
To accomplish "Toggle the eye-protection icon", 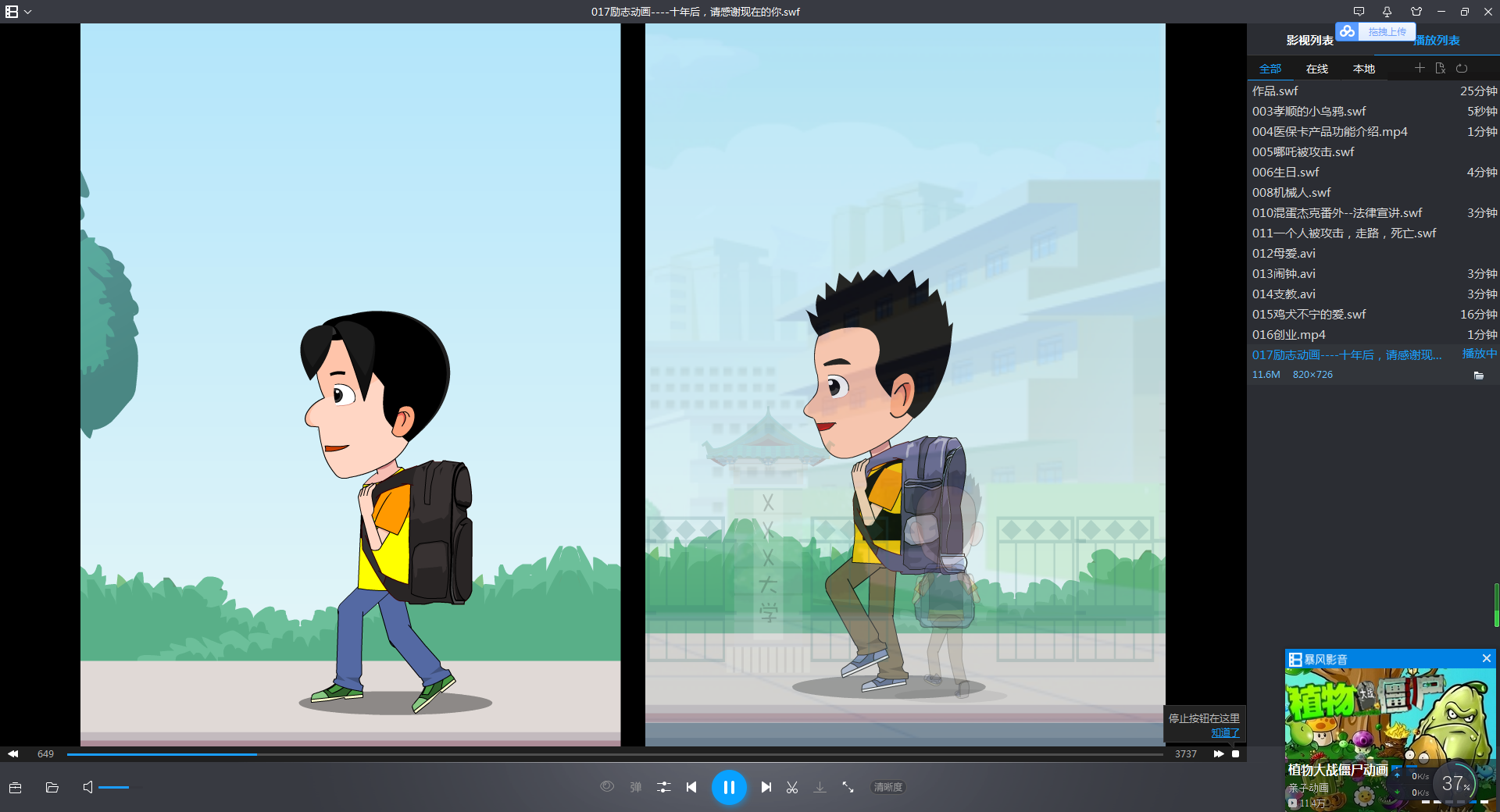I will coord(607,786).
